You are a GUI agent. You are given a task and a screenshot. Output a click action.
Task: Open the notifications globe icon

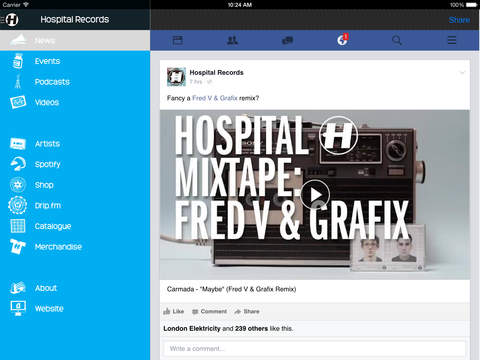[342, 40]
